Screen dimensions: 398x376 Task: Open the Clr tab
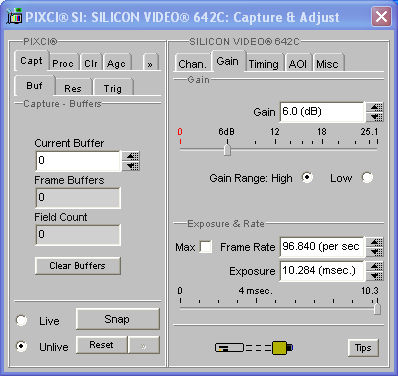point(91,63)
